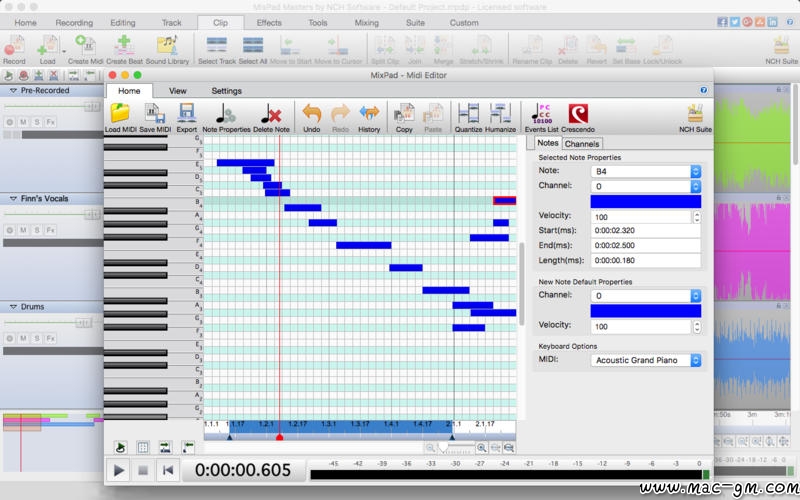Switch to Channels tab
The image size is (800, 500).
coord(582,144)
